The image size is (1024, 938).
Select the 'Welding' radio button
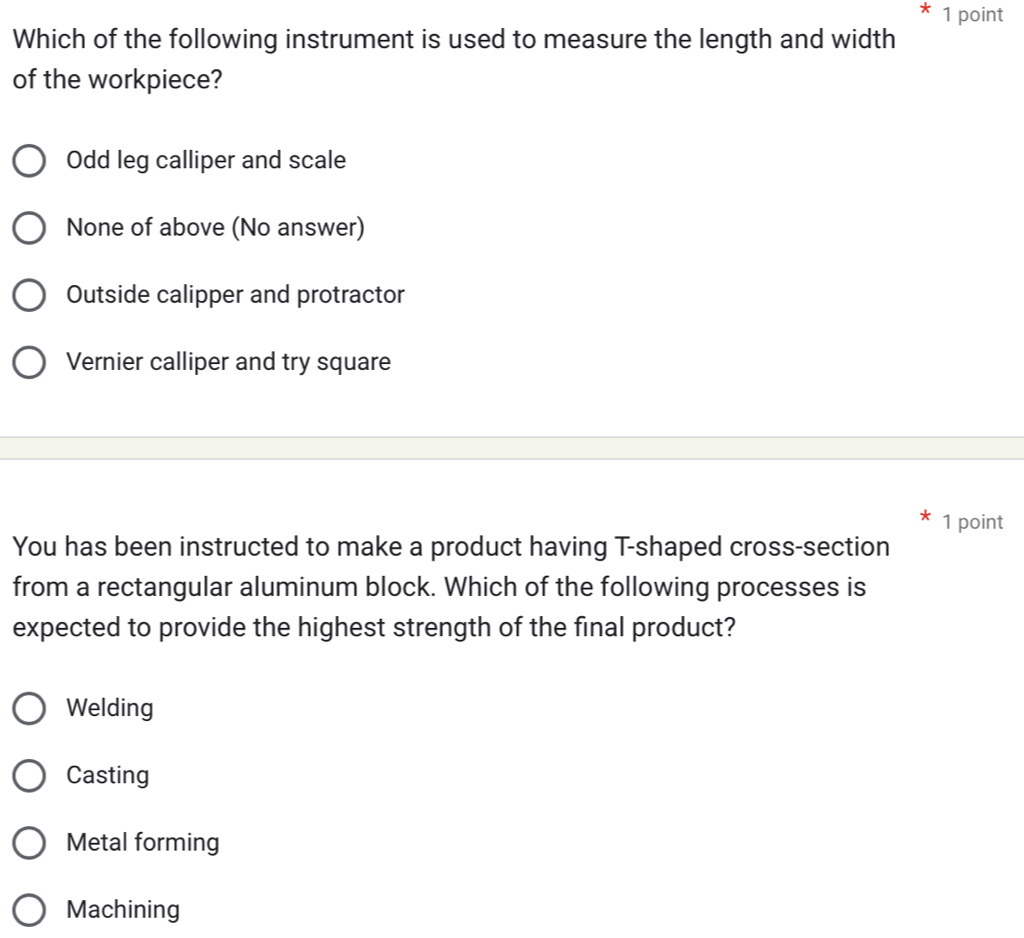pyautogui.click(x=30, y=710)
